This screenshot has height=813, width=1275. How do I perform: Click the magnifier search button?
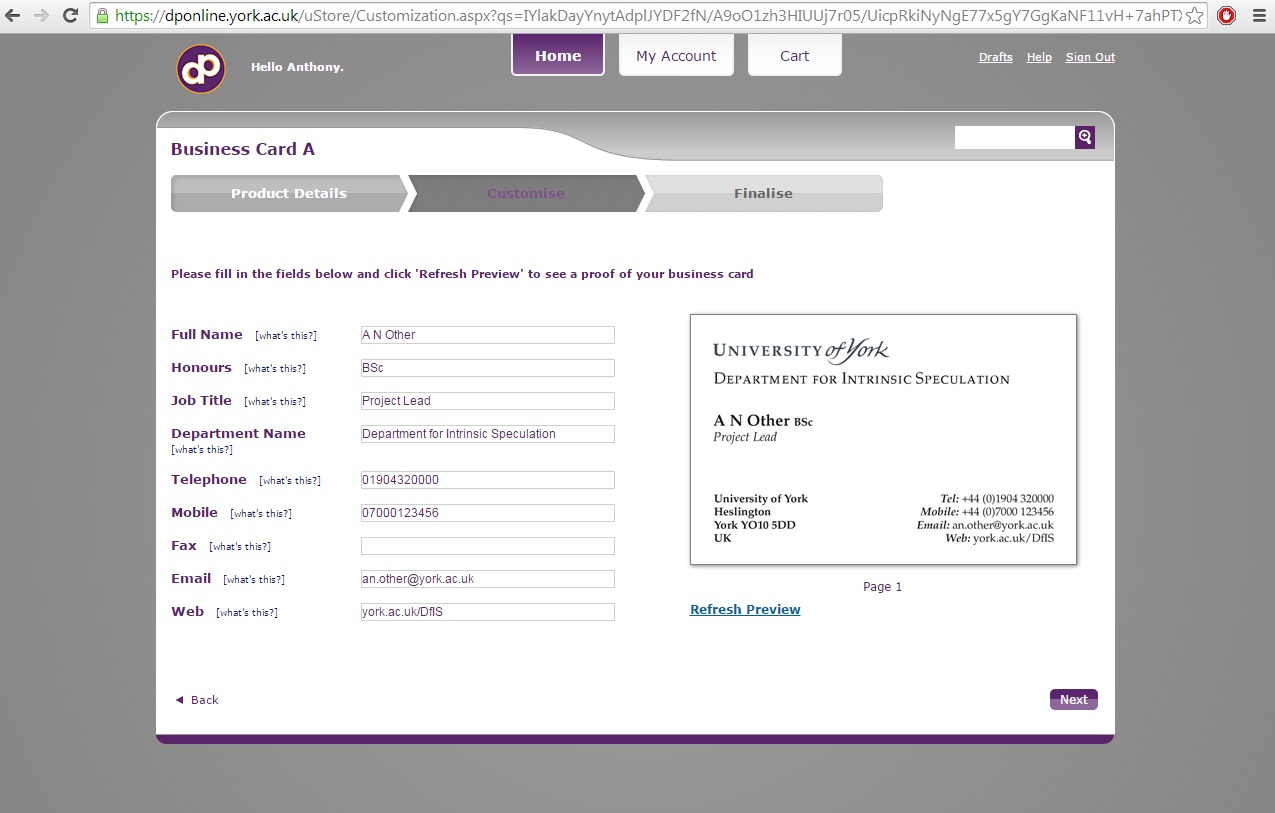[x=1085, y=138]
